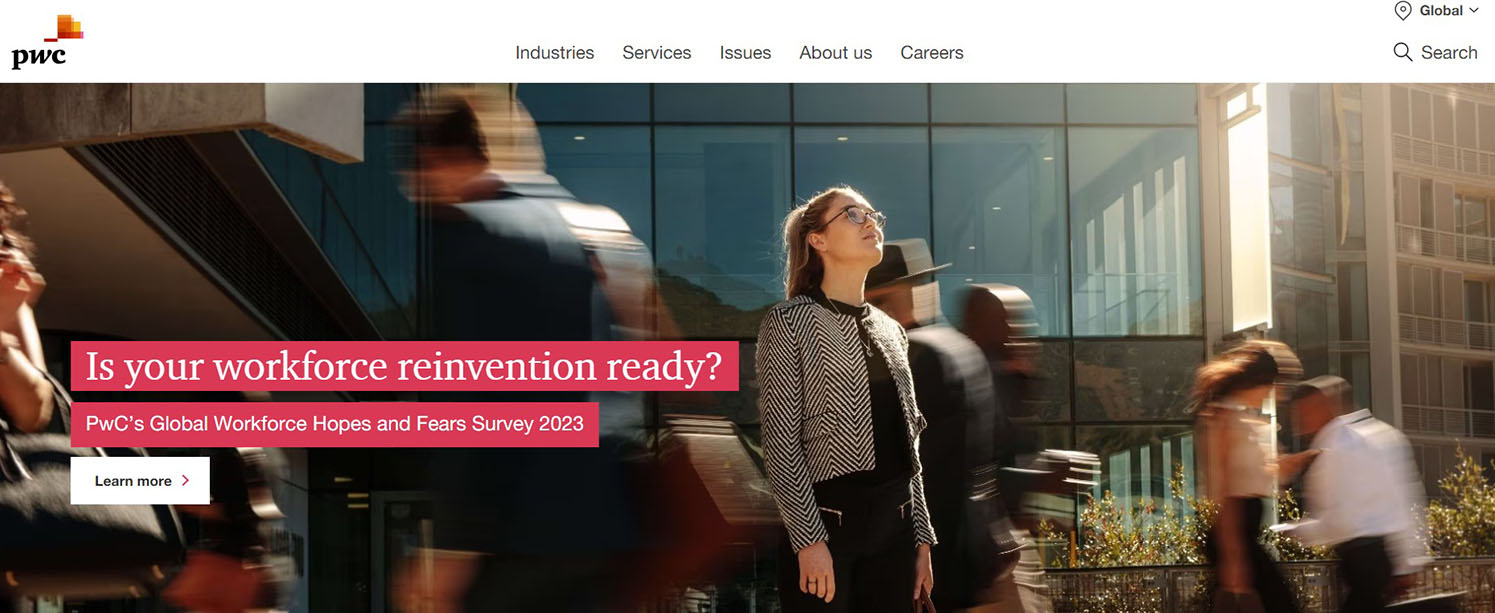Click the magnifying glass search icon
Screen dimensions: 1495x613
[x=1403, y=52]
